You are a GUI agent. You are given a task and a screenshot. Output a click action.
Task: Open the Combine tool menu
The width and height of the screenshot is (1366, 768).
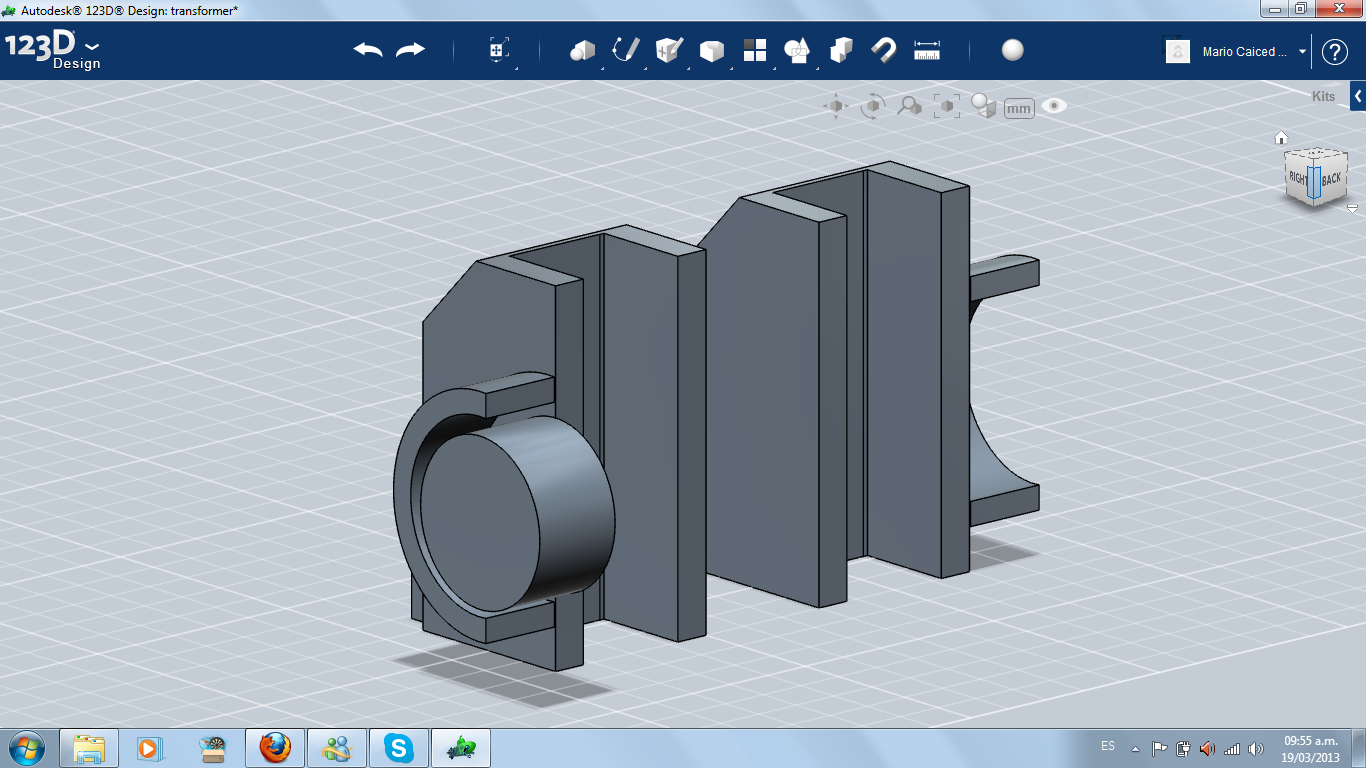(x=841, y=50)
